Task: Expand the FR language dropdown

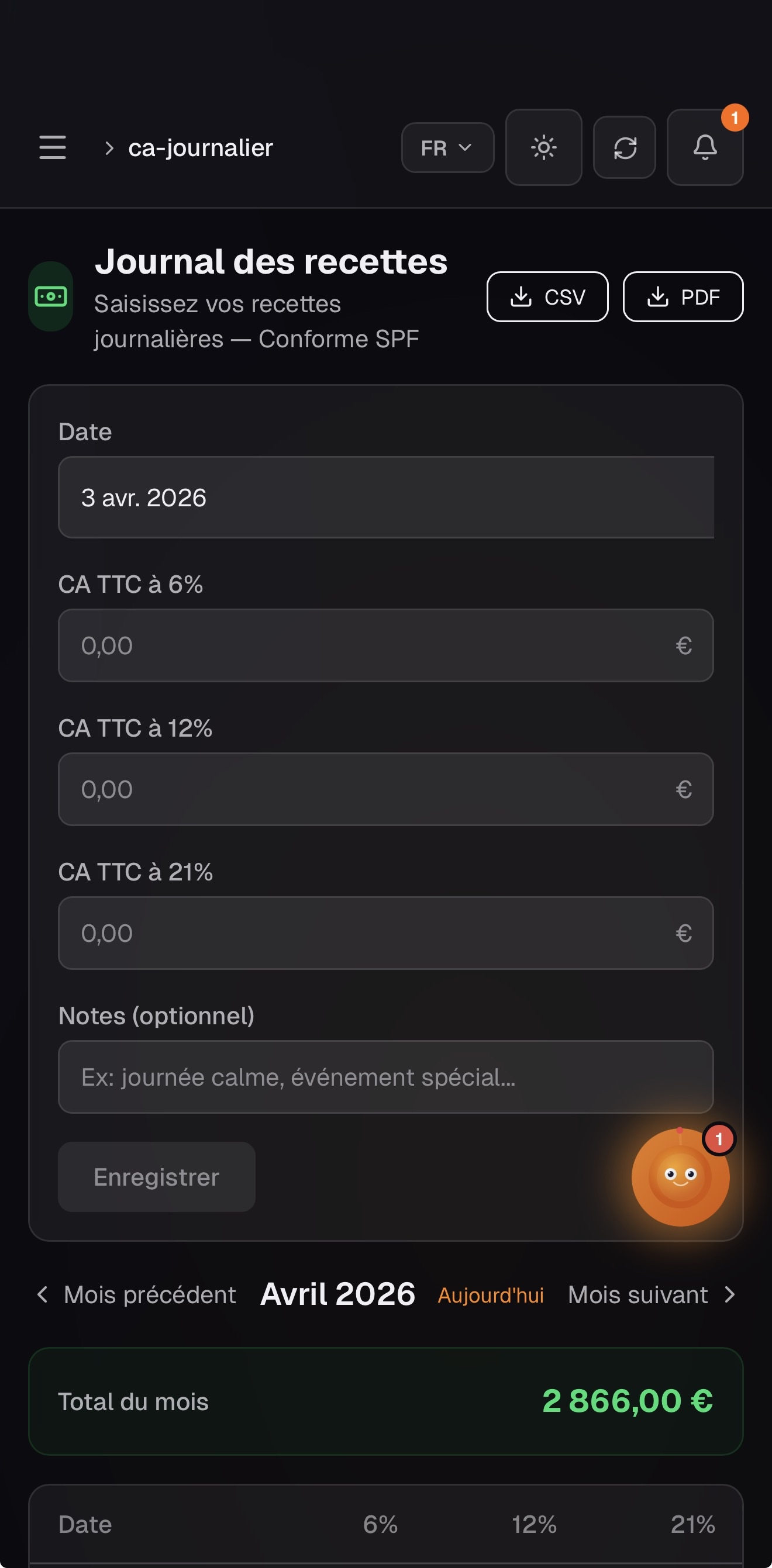Action: click(447, 148)
